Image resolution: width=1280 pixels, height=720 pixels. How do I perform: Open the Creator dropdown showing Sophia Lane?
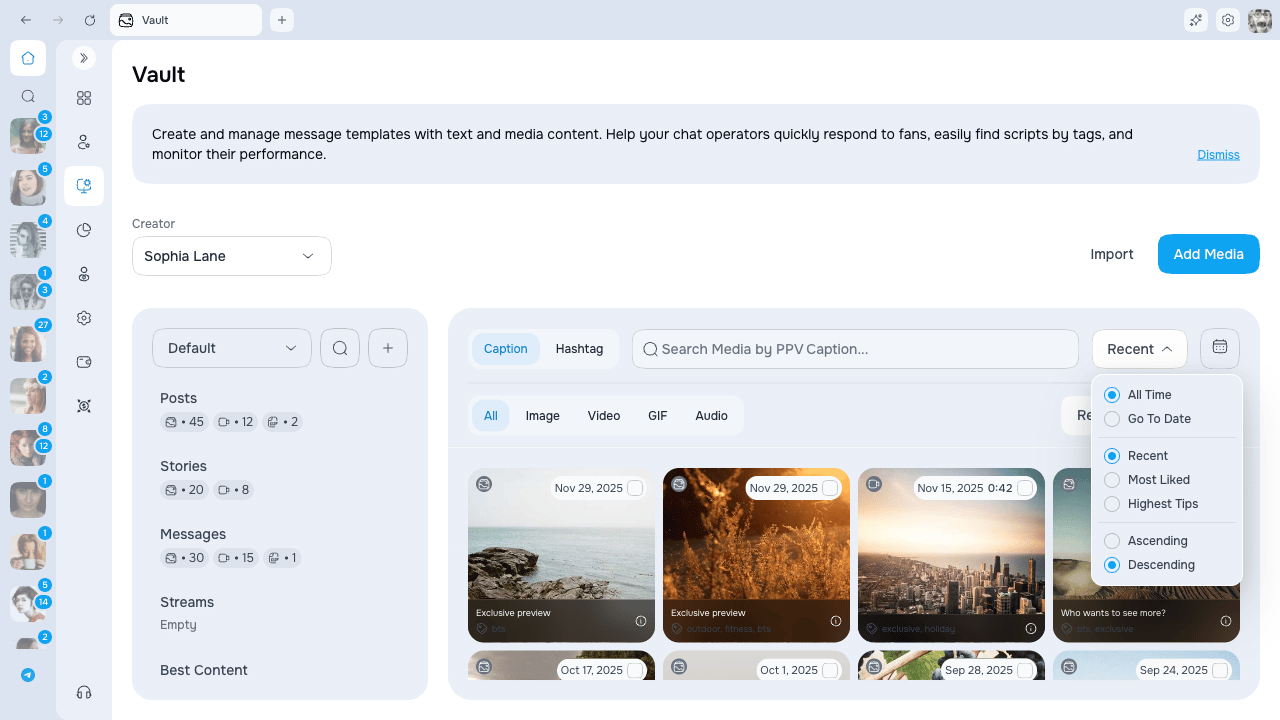pyautogui.click(x=232, y=256)
